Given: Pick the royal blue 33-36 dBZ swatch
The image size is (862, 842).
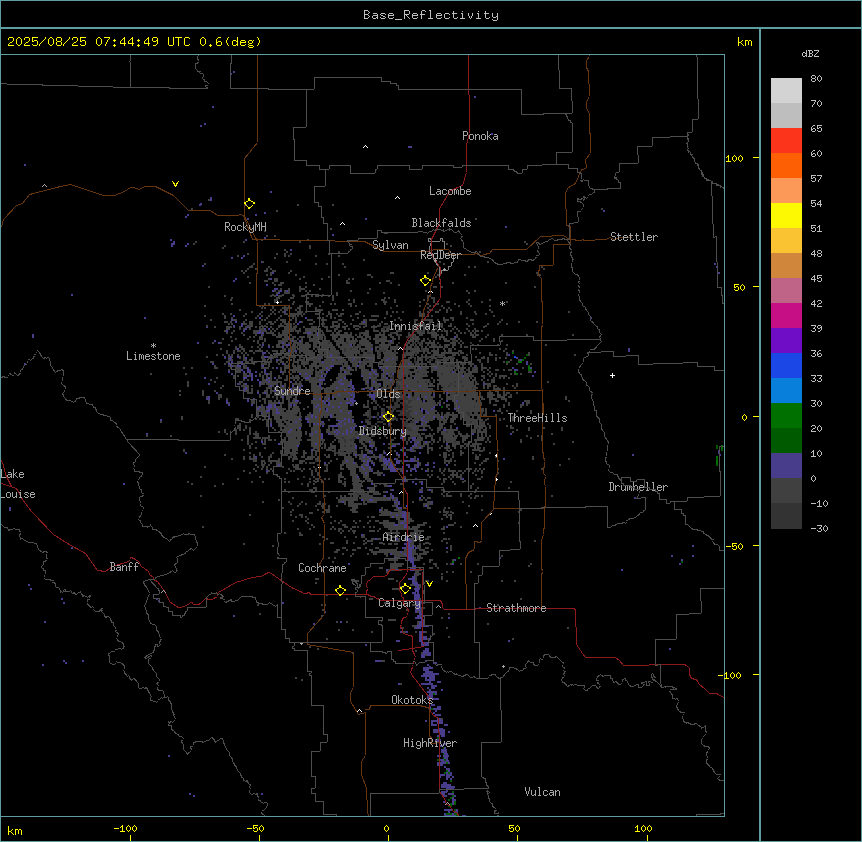Looking at the screenshot, I should pos(786,365).
